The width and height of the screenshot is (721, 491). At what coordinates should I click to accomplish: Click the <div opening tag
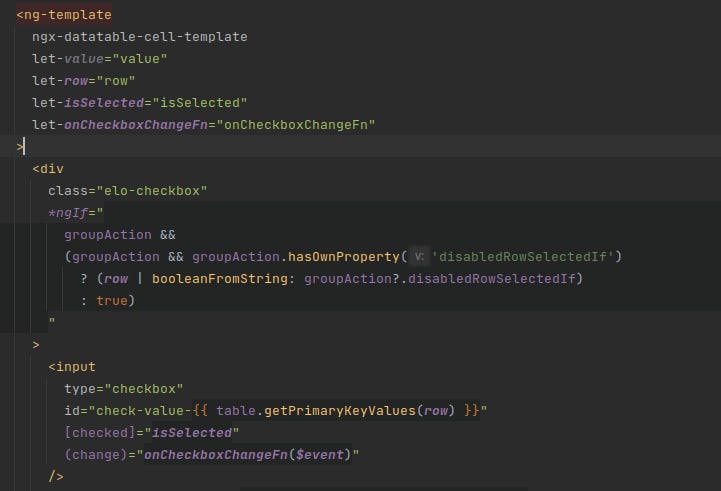click(x=48, y=169)
